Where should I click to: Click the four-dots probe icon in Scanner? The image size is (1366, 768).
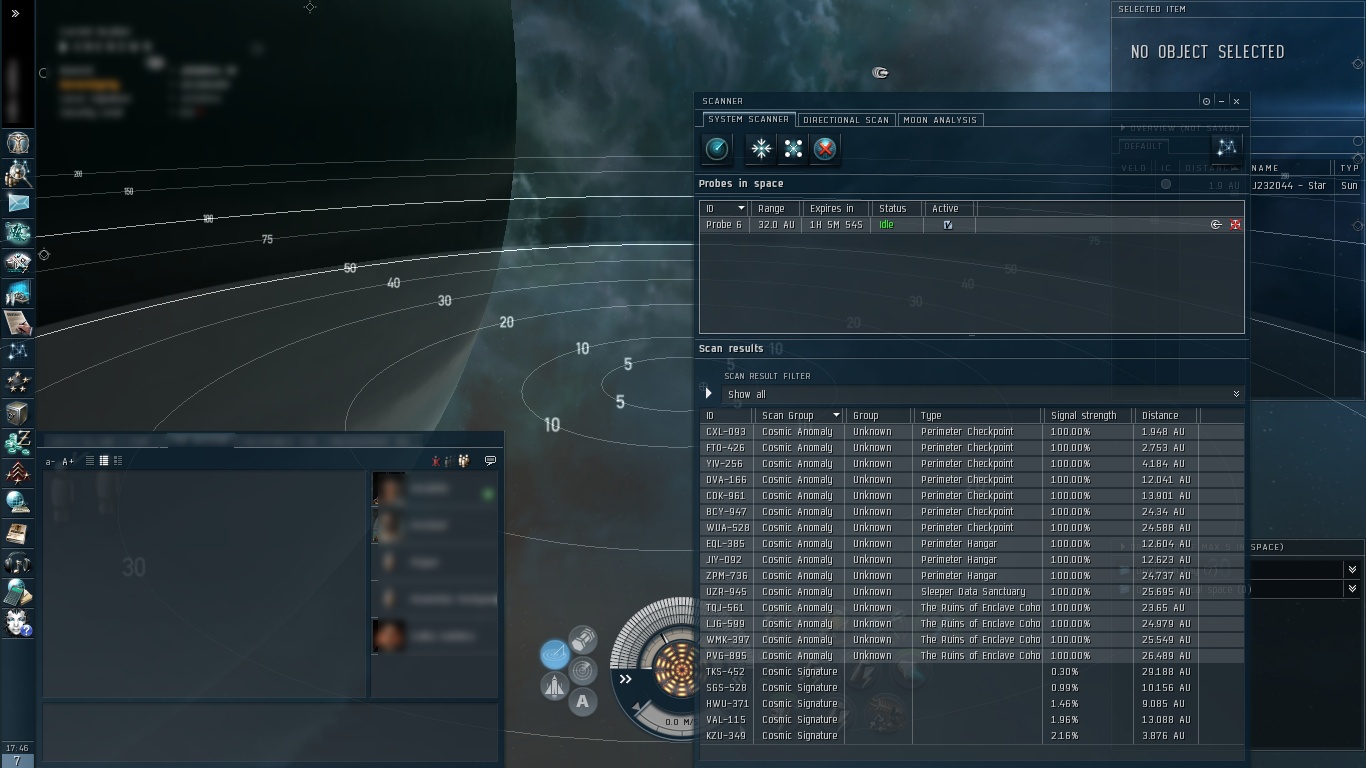[793, 149]
